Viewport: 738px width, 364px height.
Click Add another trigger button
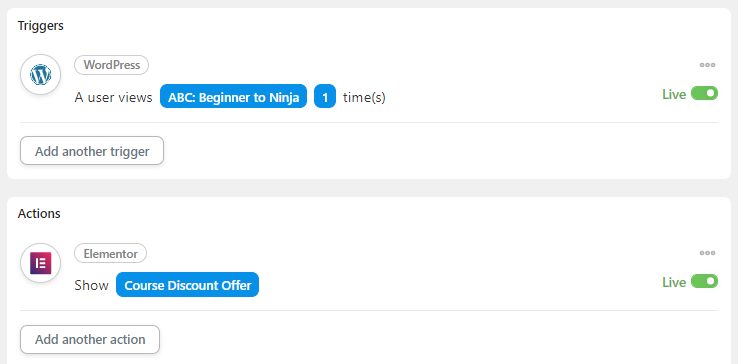click(x=92, y=151)
